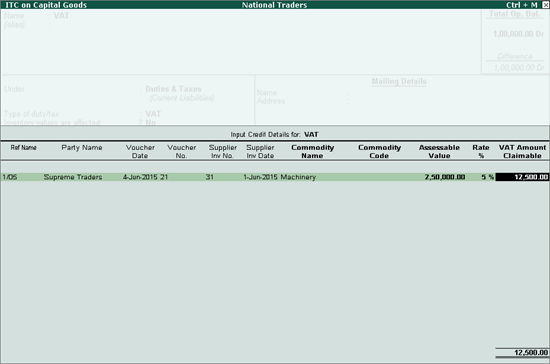
Task: Click supplier invoice date 1-Jun-2015
Action: (x=260, y=177)
